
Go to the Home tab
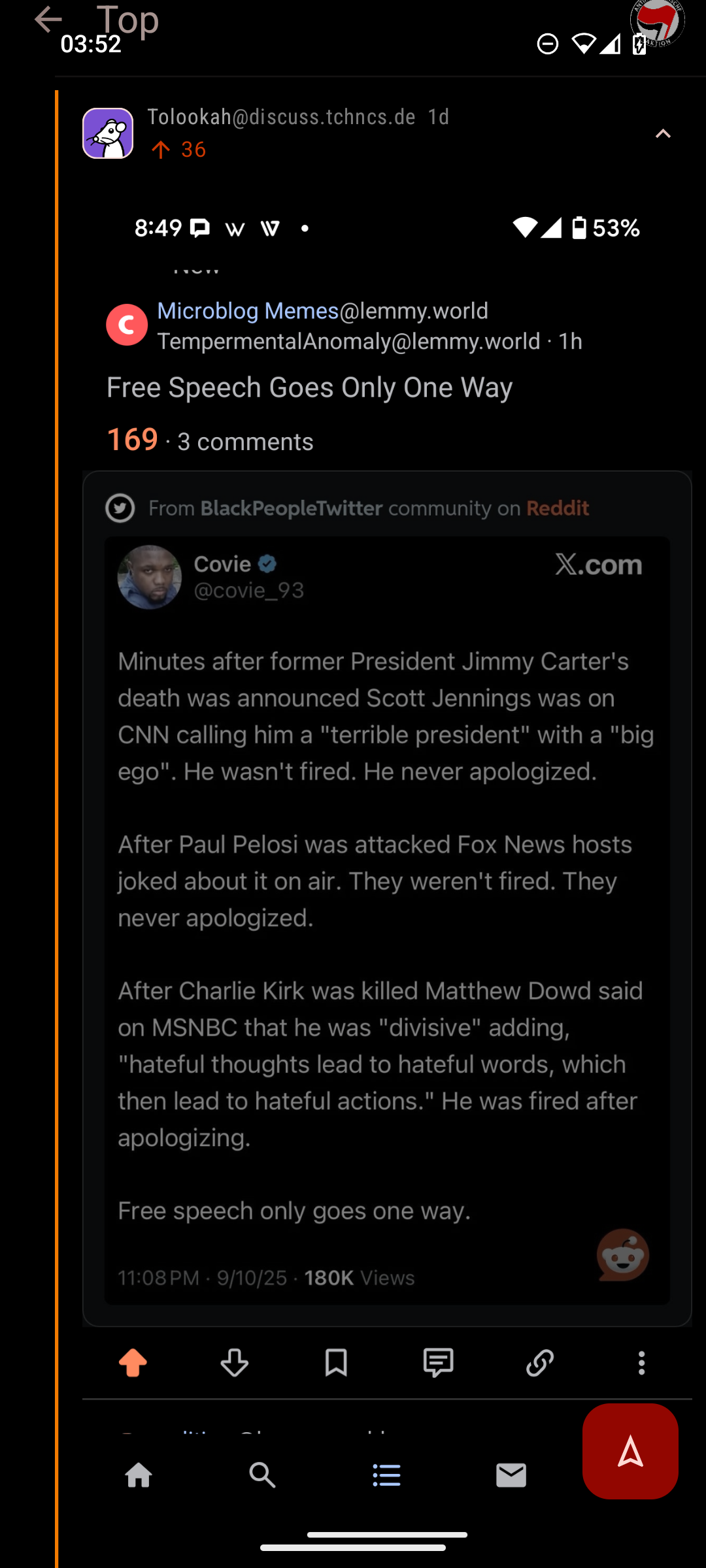[139, 1475]
